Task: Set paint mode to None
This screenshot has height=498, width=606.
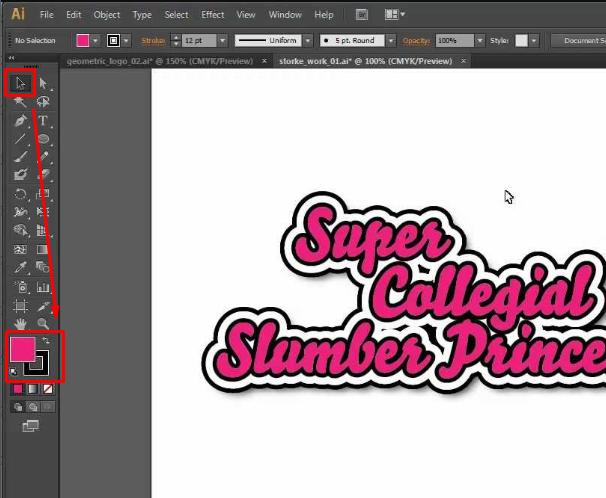Action: (x=46, y=388)
